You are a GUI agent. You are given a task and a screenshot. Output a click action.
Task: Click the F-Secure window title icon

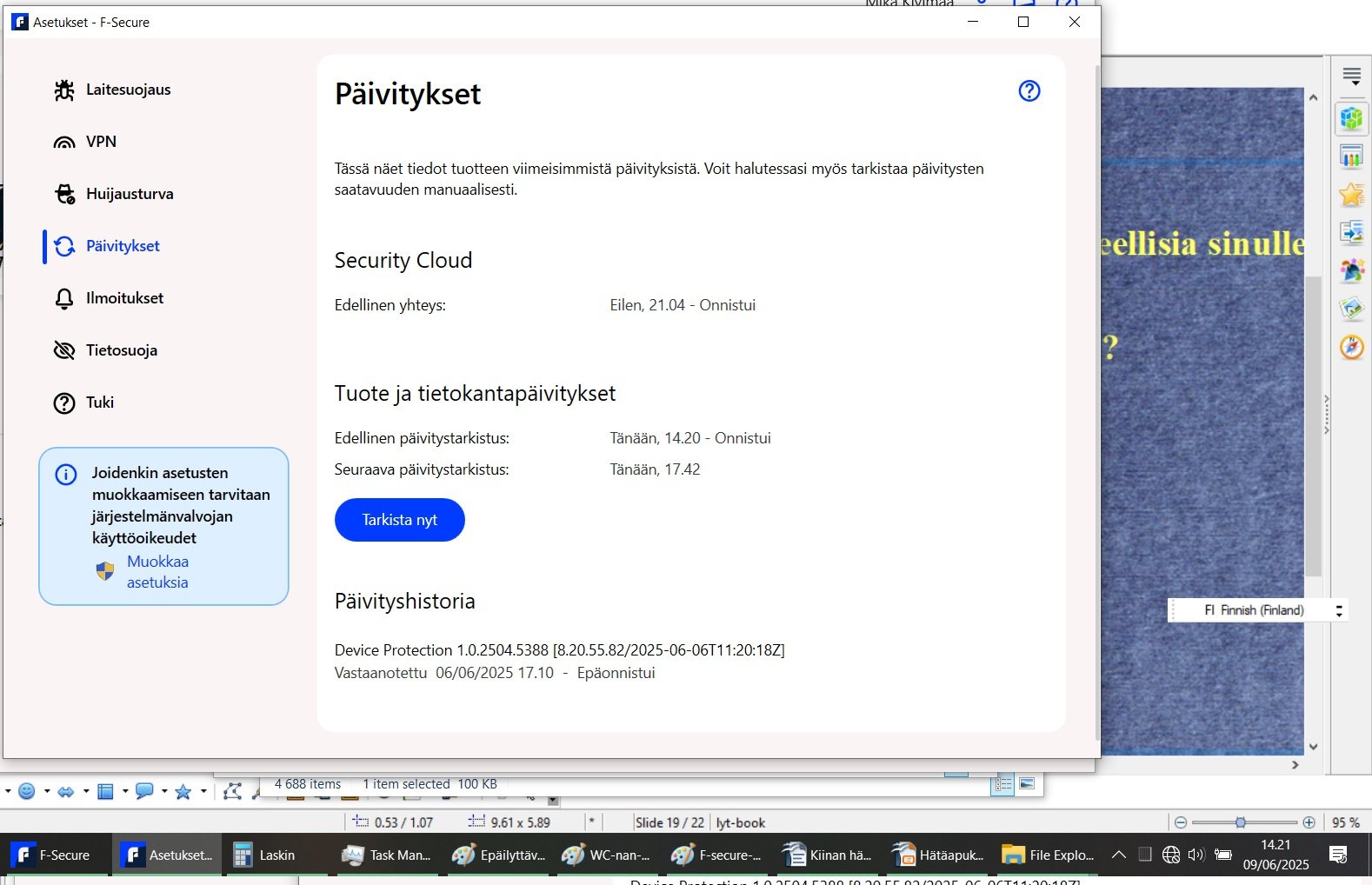pos(19,22)
